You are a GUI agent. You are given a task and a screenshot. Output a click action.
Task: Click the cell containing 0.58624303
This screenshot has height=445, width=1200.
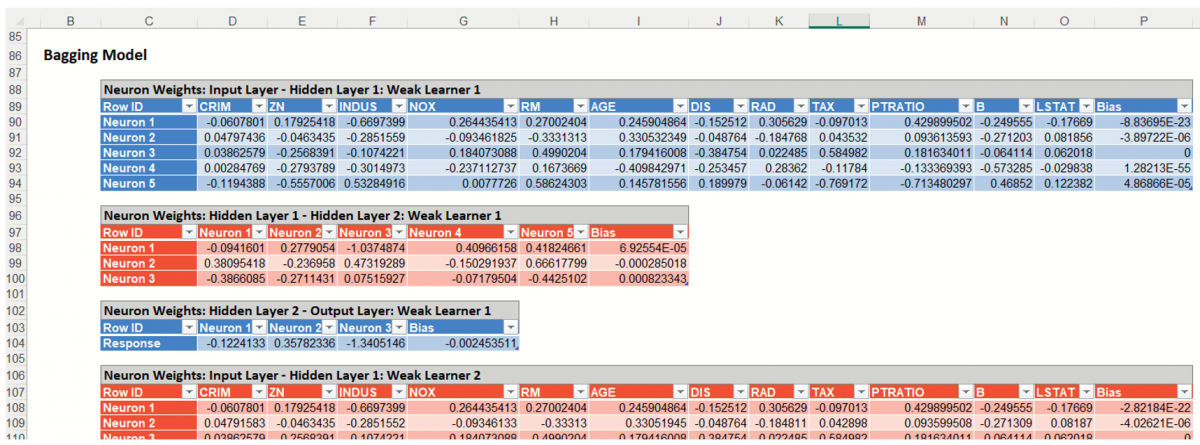(x=553, y=184)
